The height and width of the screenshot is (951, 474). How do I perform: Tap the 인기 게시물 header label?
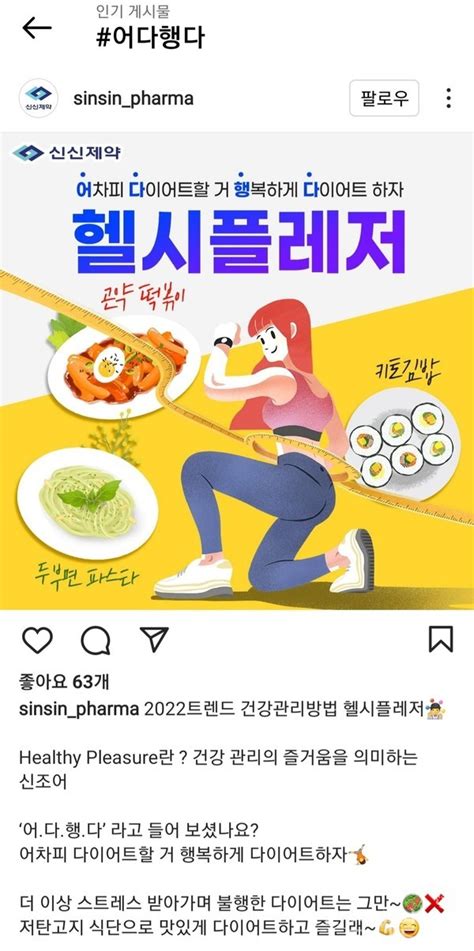(x=133, y=11)
